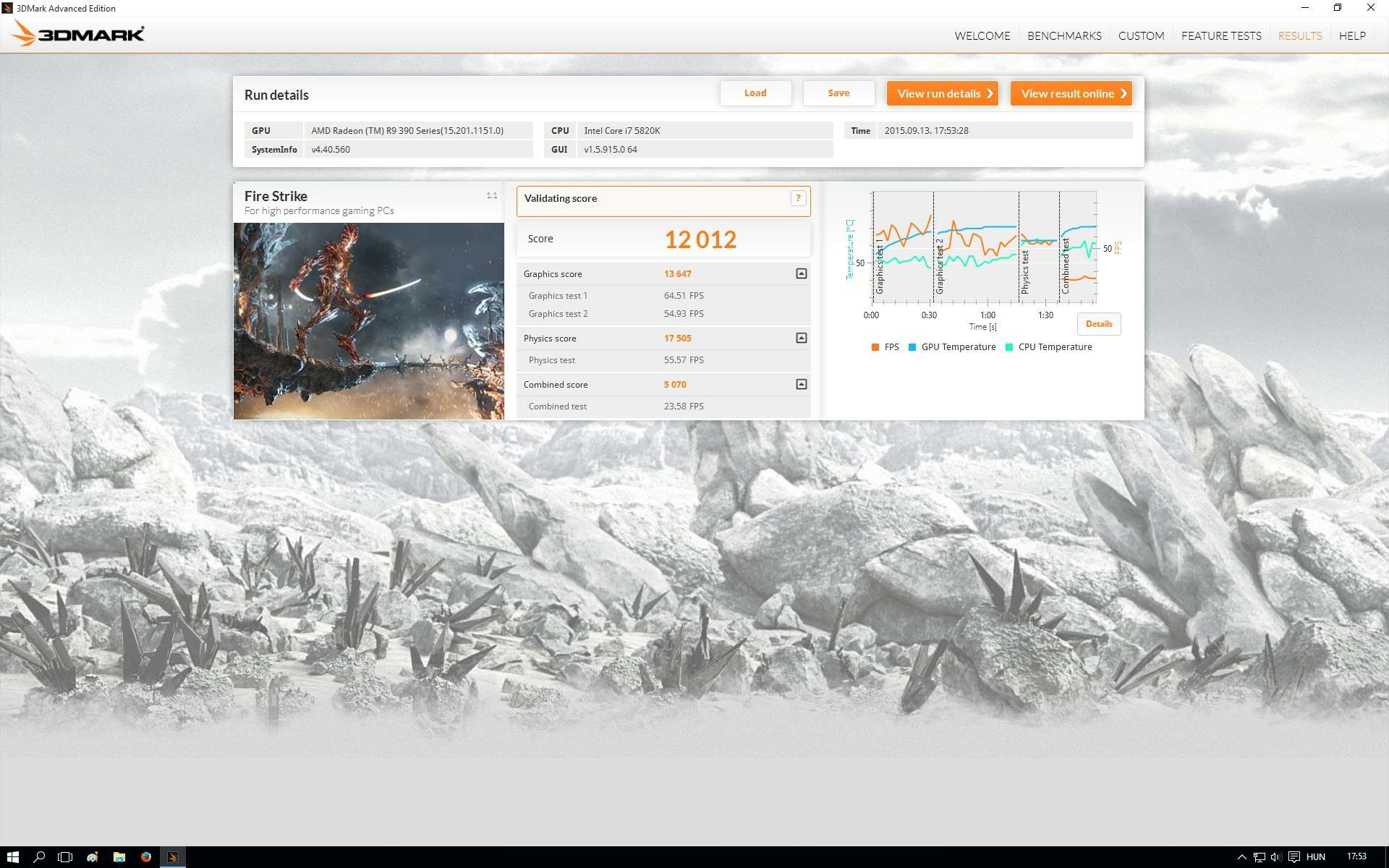The height and width of the screenshot is (868, 1389).
Task: Click the Combined test chart segment label
Action: (x=1066, y=265)
